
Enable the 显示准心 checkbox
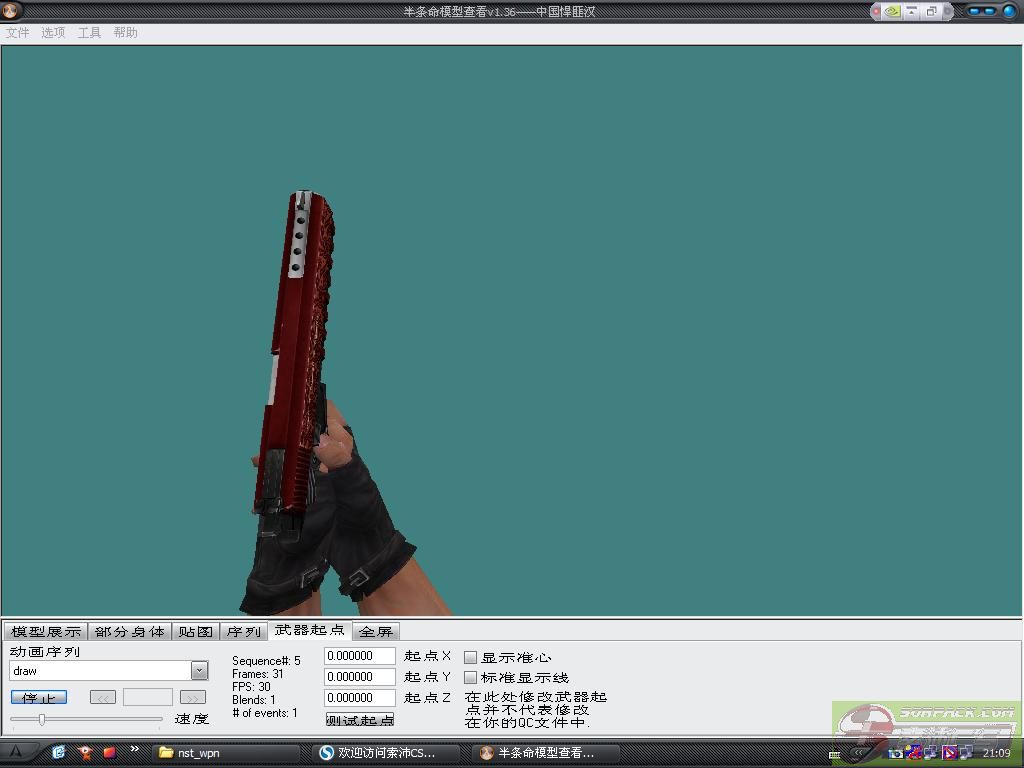click(x=471, y=658)
